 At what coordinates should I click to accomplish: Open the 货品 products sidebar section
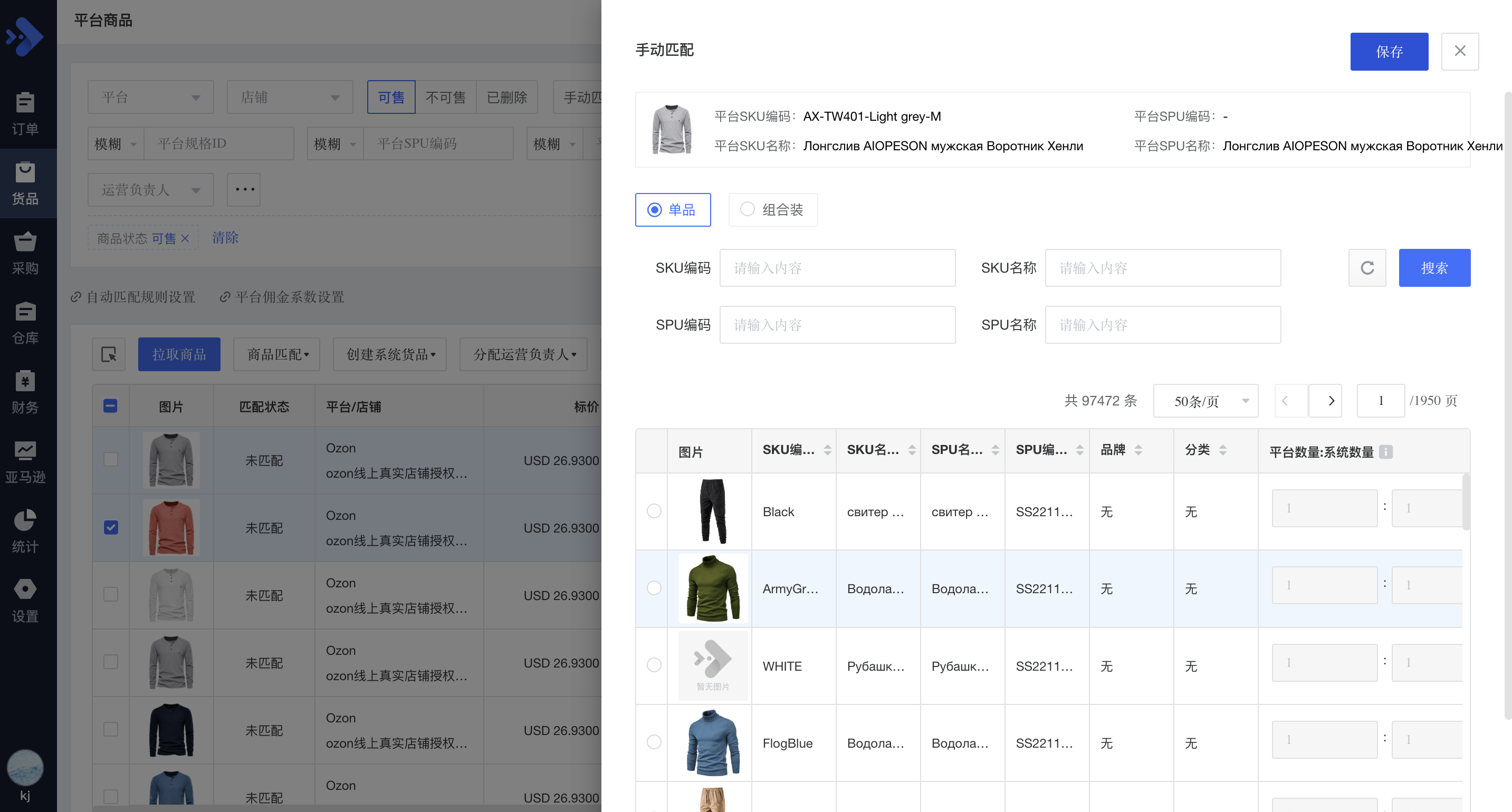25,183
